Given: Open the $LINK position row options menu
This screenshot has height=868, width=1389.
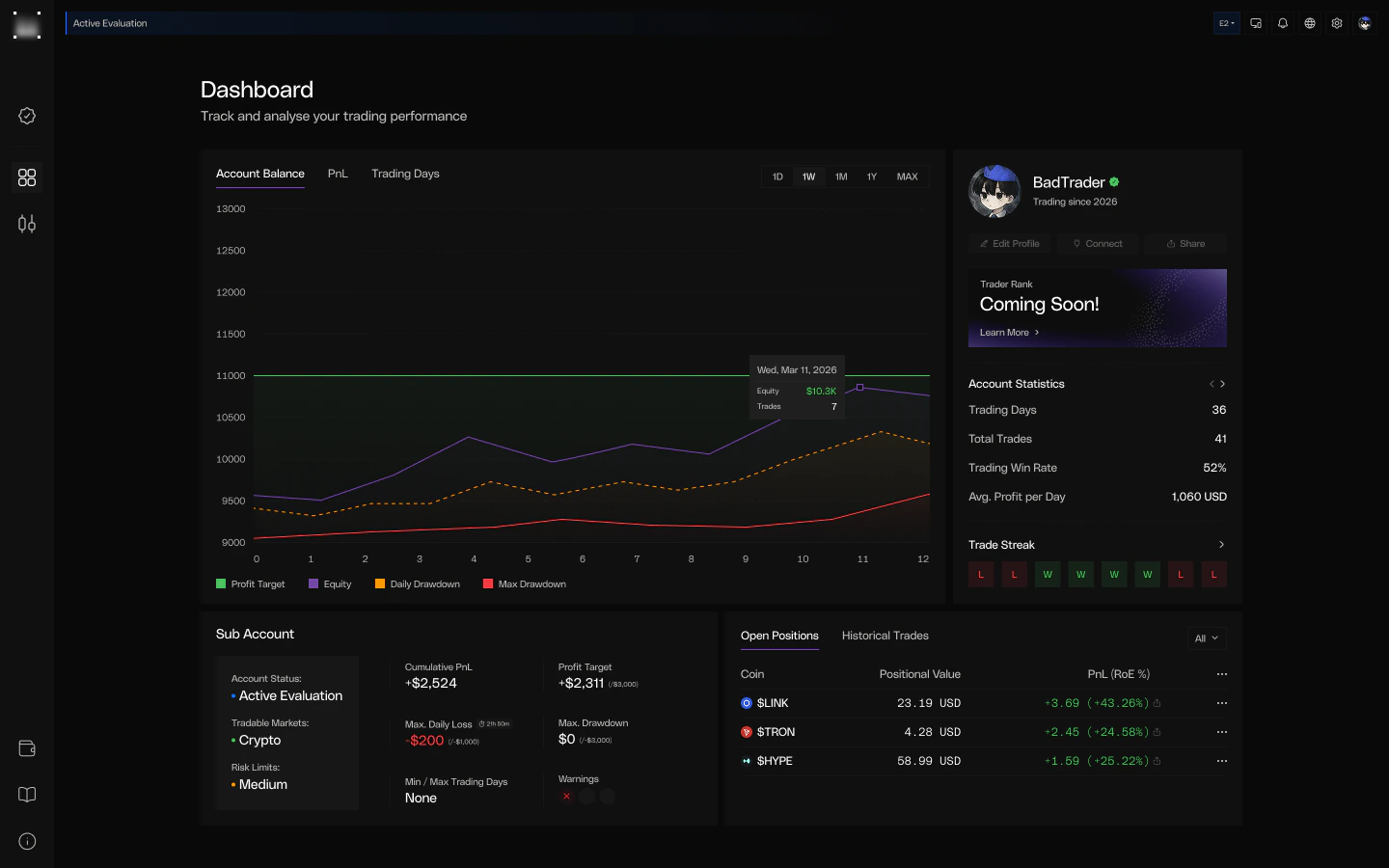Looking at the screenshot, I should 1222,703.
